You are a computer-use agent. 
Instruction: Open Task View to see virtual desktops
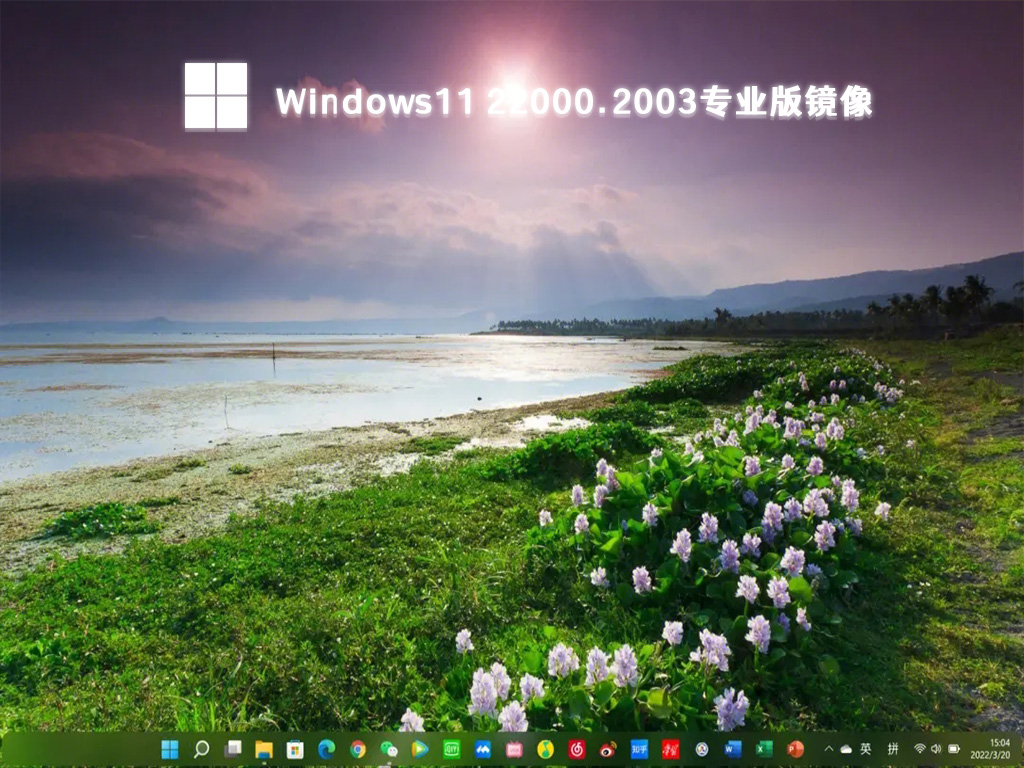click(234, 753)
